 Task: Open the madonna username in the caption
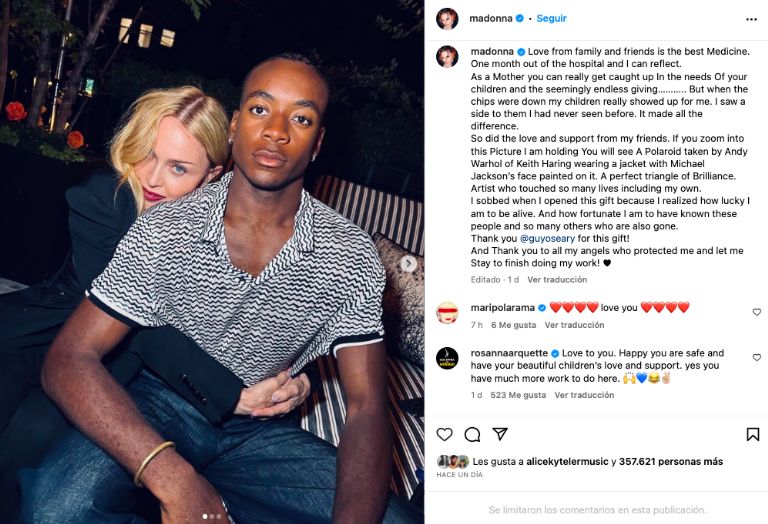click(x=492, y=51)
